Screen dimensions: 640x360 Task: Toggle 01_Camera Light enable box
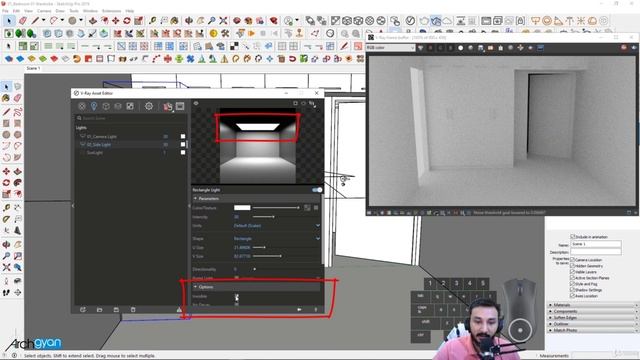tap(183, 136)
